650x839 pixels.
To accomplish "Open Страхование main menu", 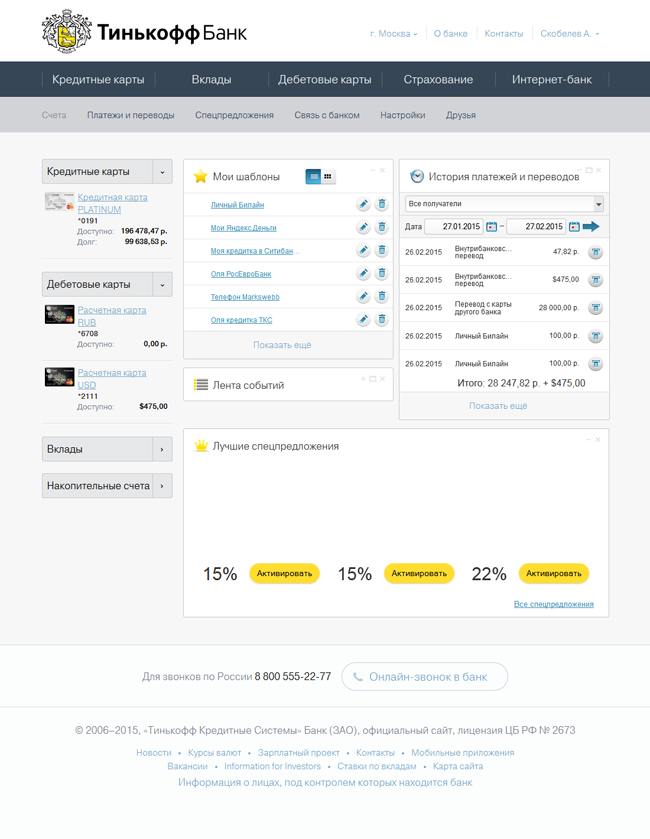I will 438,80.
